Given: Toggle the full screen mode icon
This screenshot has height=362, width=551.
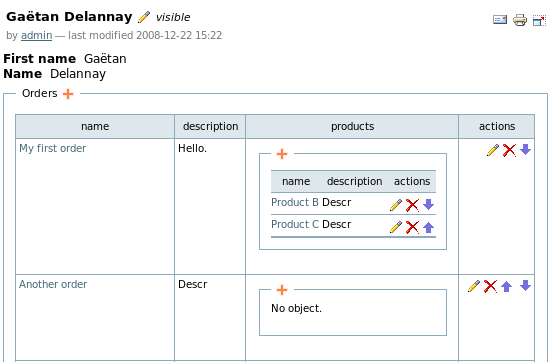Looking at the screenshot, I should (539, 20).
